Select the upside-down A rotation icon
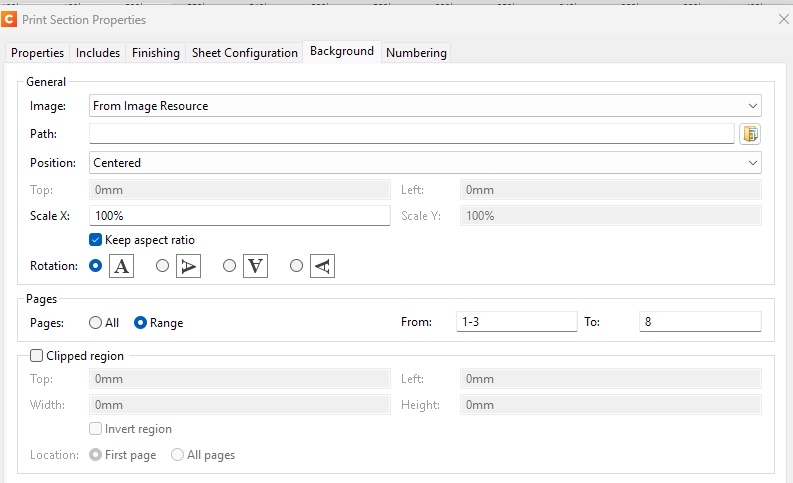Screen dimensions: 793x483 click(255, 266)
